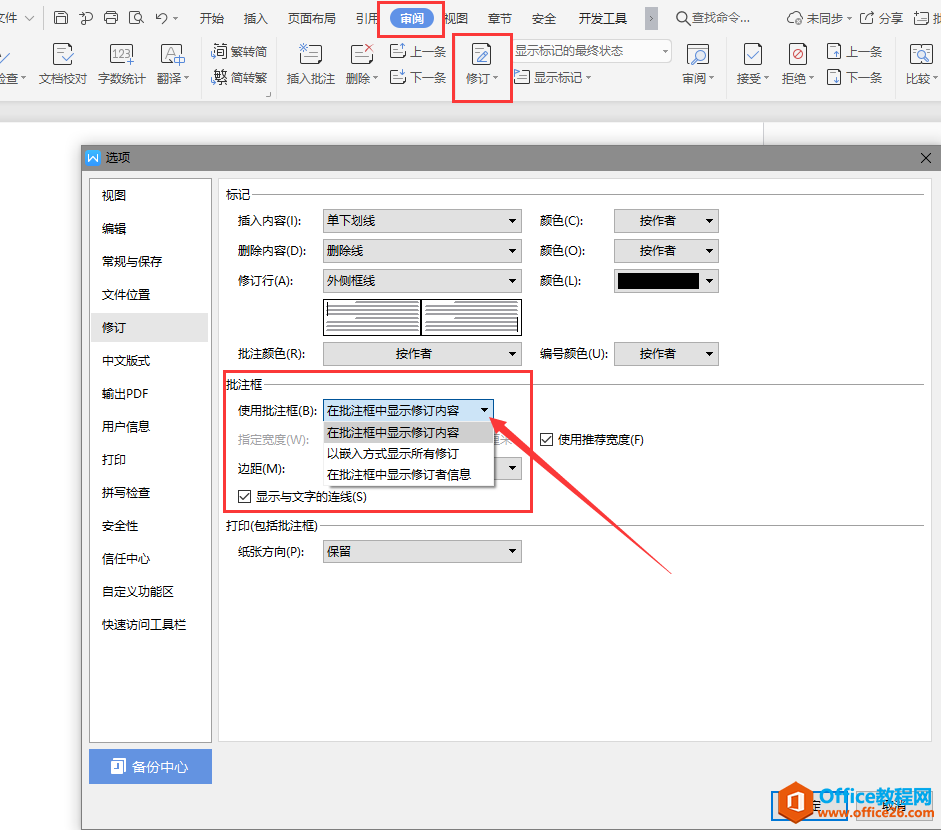Open 批注颜色(R) dropdown

[422, 354]
